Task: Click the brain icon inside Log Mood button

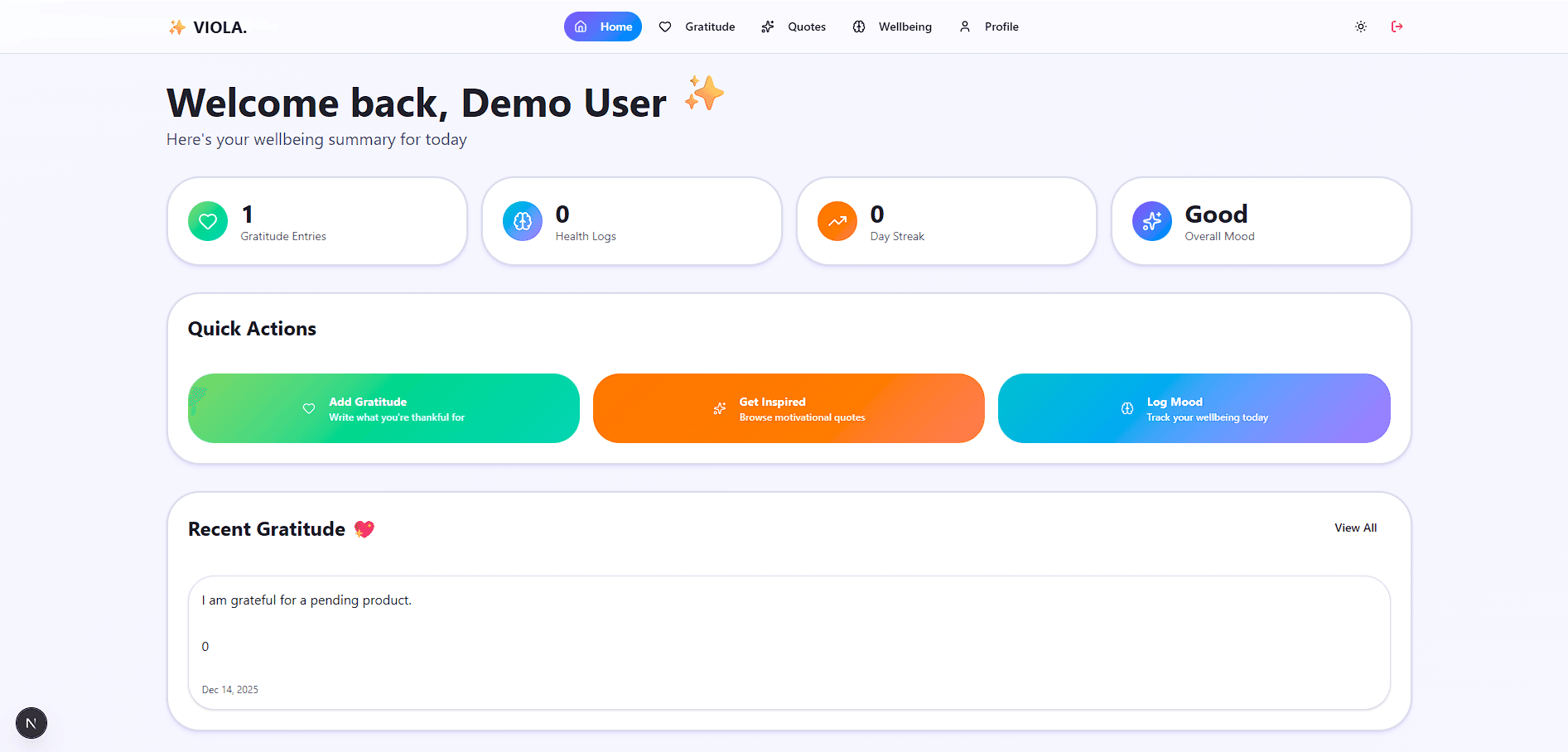Action: [1126, 408]
